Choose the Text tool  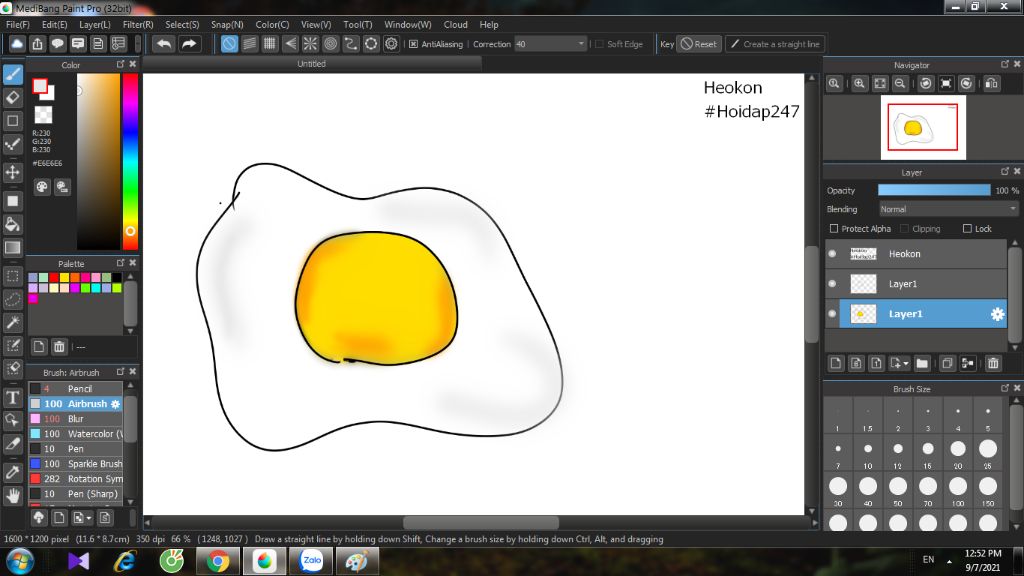click(13, 397)
